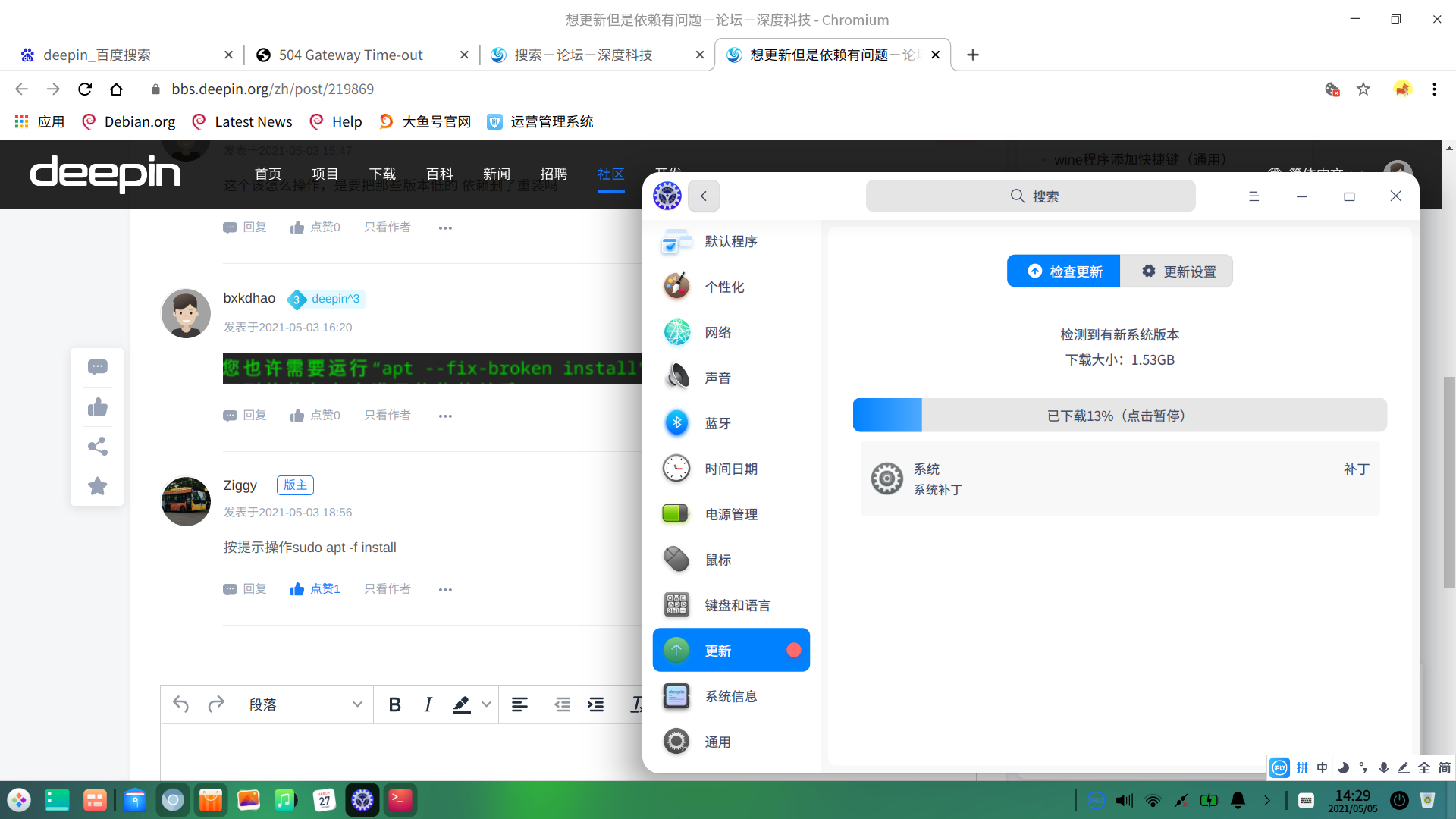The image size is (1456, 819).
Task: Click the undo arrow in the reply editor
Action: 180,704
